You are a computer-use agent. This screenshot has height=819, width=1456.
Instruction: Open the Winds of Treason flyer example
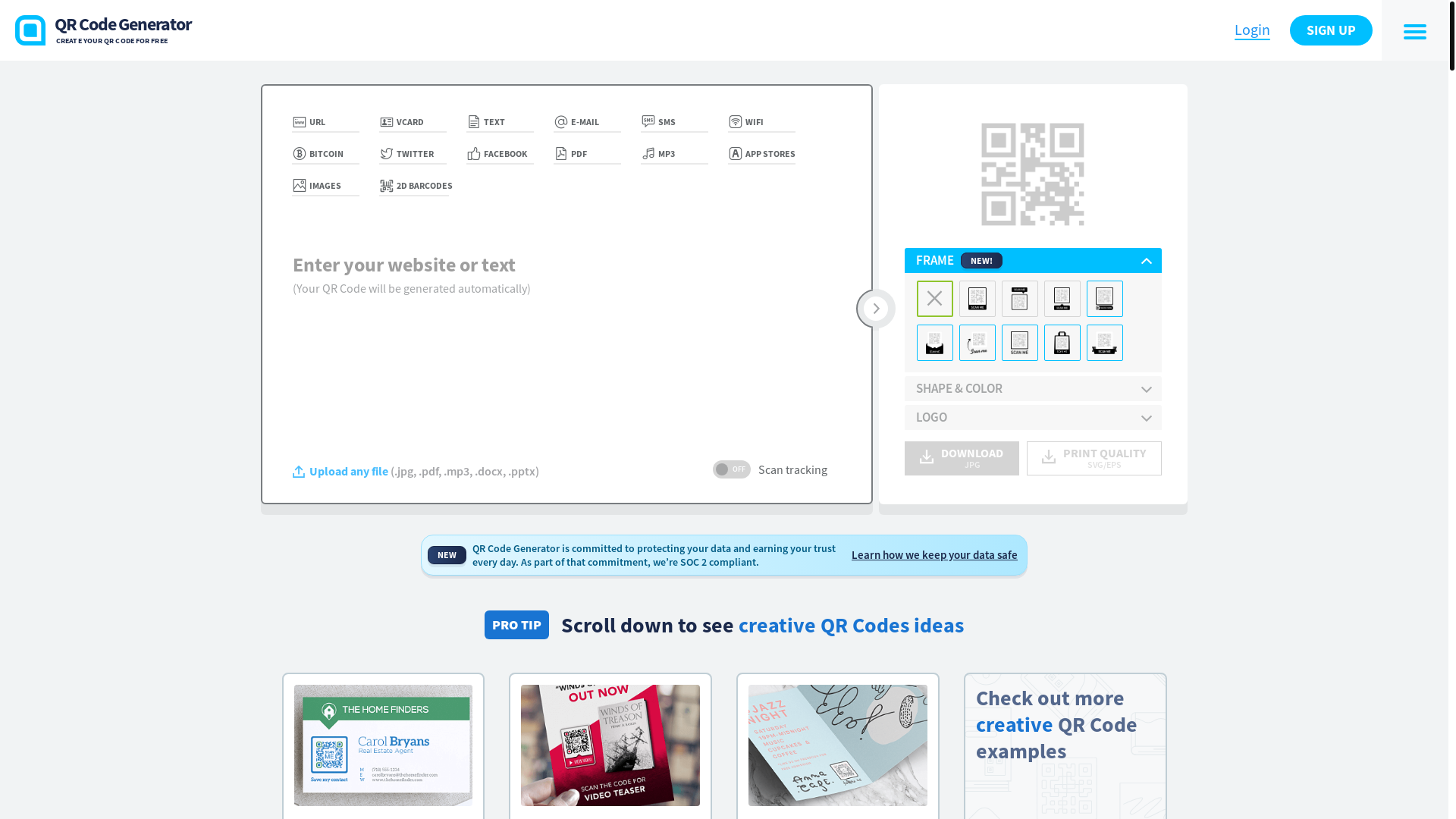point(610,745)
